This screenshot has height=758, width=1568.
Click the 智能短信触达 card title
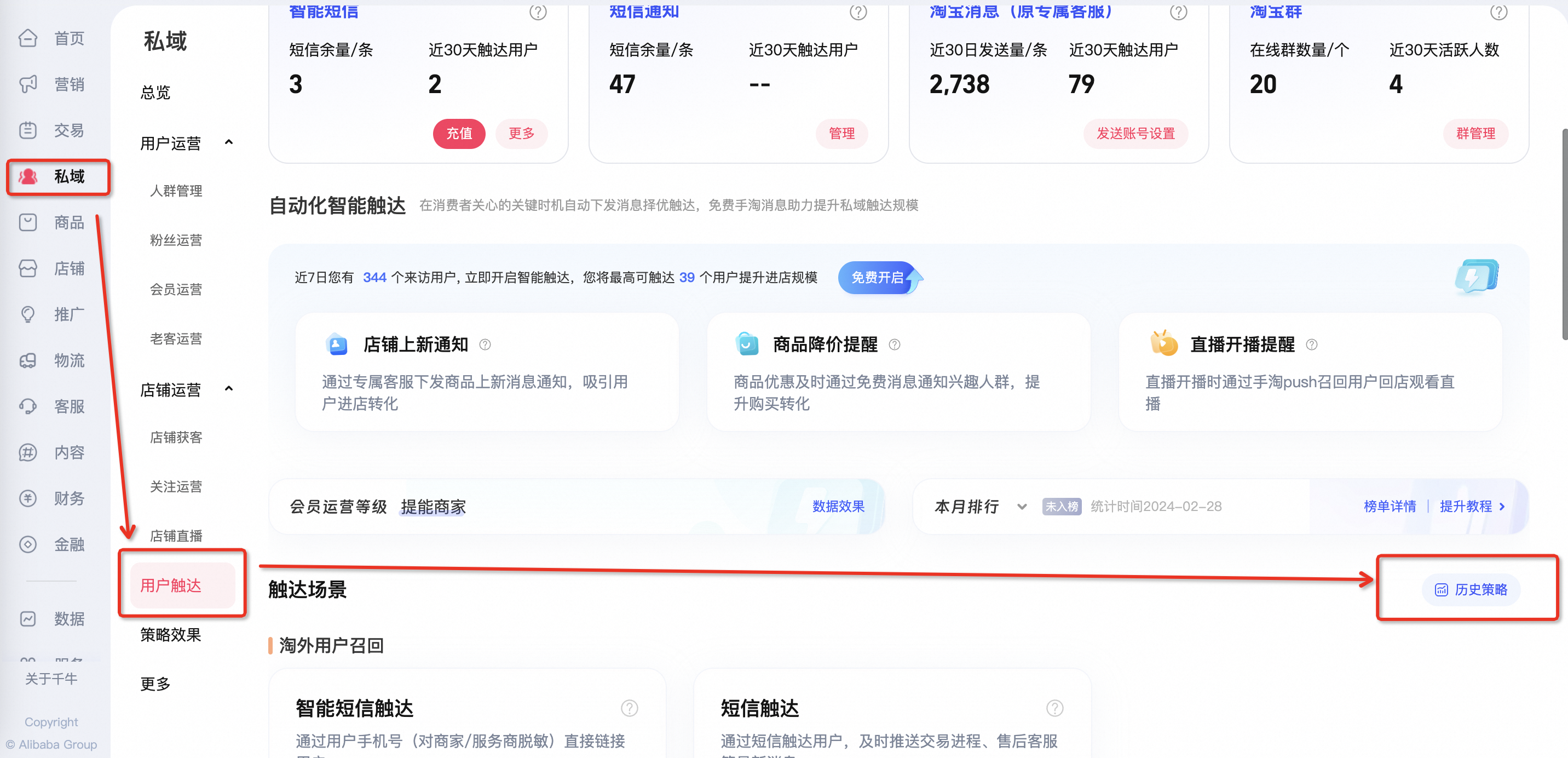pos(354,708)
